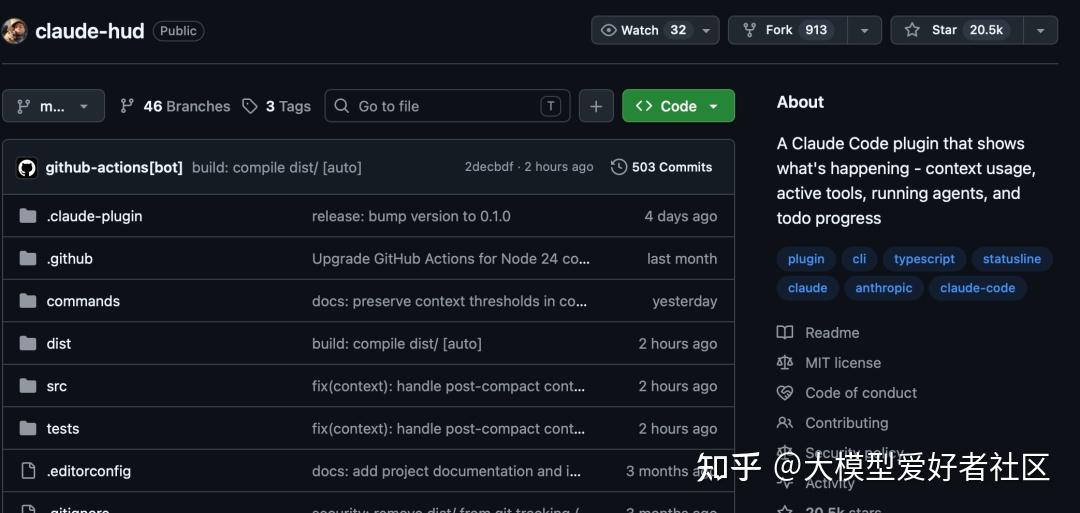The width and height of the screenshot is (1080, 513).
Task: Open dist row commit 'build: compile dist/ [auto]'
Action: [x=397, y=344]
